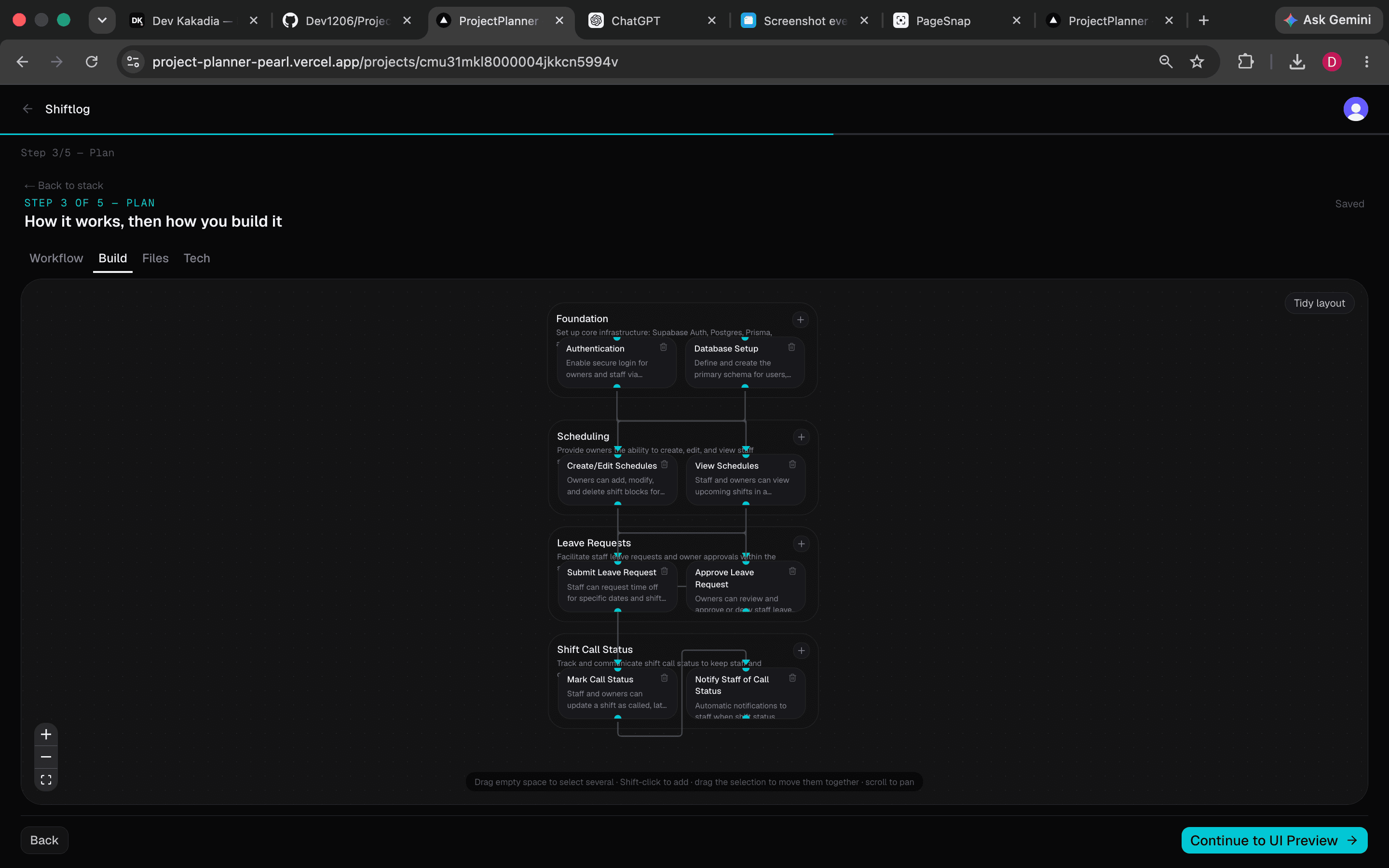Screen dimensions: 1389x868
Task: Click the Back button at bottom
Action: coord(44,841)
